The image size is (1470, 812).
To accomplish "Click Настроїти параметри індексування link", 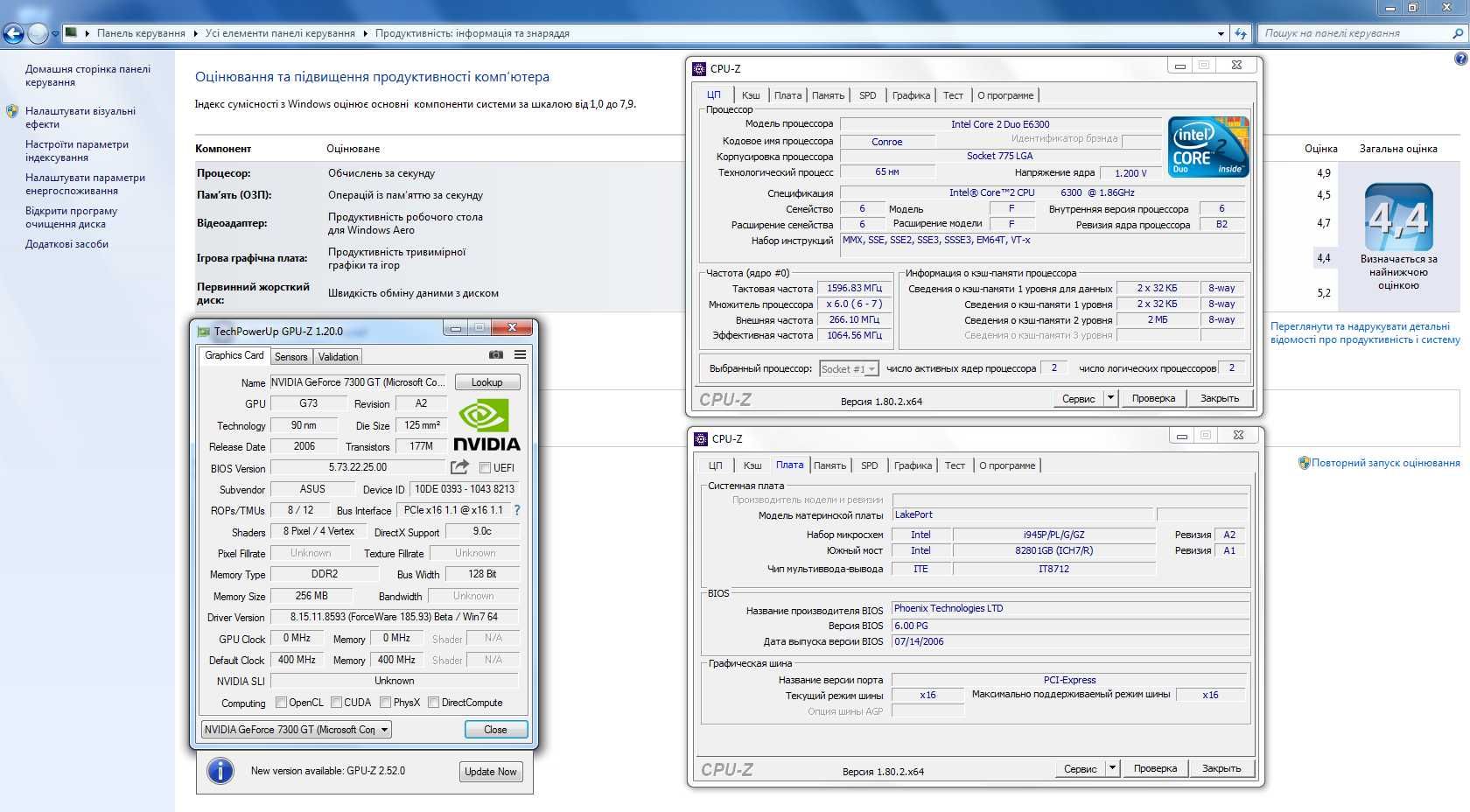I will pyautogui.click(x=77, y=150).
